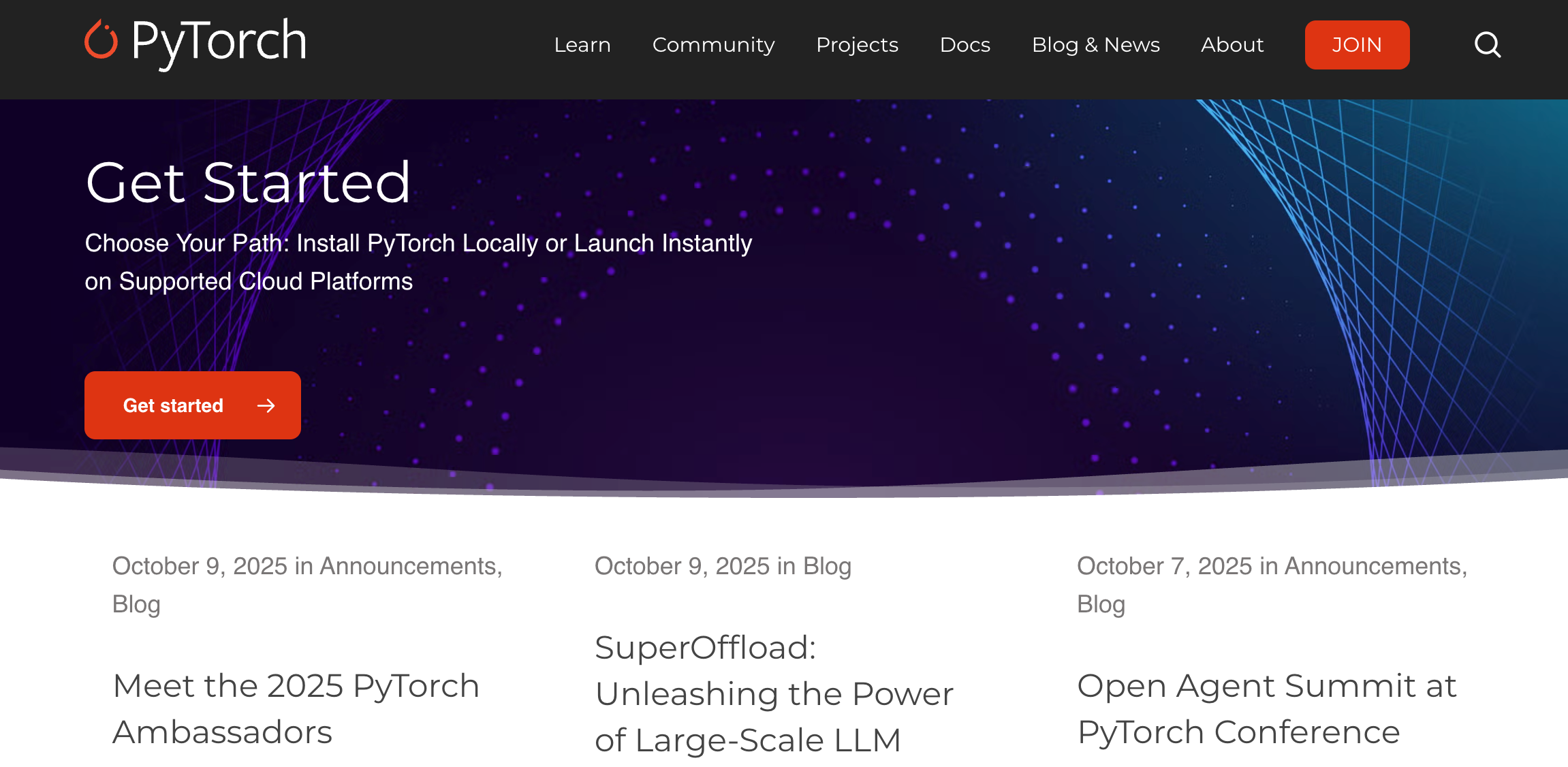
Task: Click Blog category under October 7 post
Action: tap(1101, 604)
